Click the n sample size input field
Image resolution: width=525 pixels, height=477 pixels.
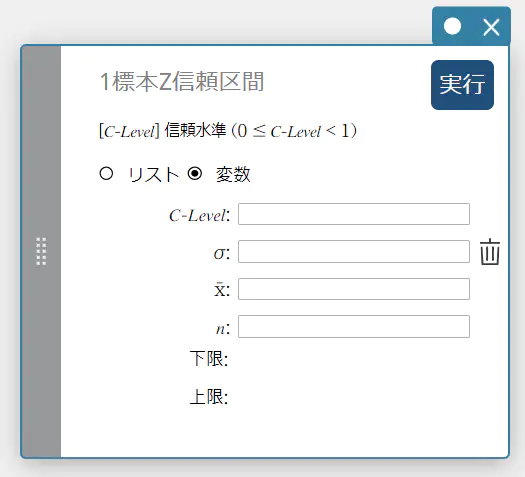click(x=354, y=326)
